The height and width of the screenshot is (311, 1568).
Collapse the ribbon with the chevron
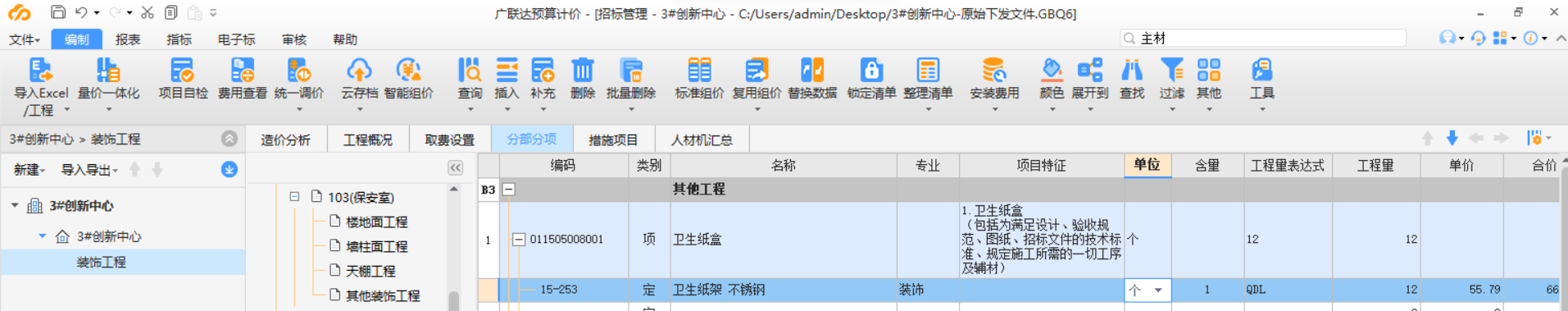point(1561,39)
